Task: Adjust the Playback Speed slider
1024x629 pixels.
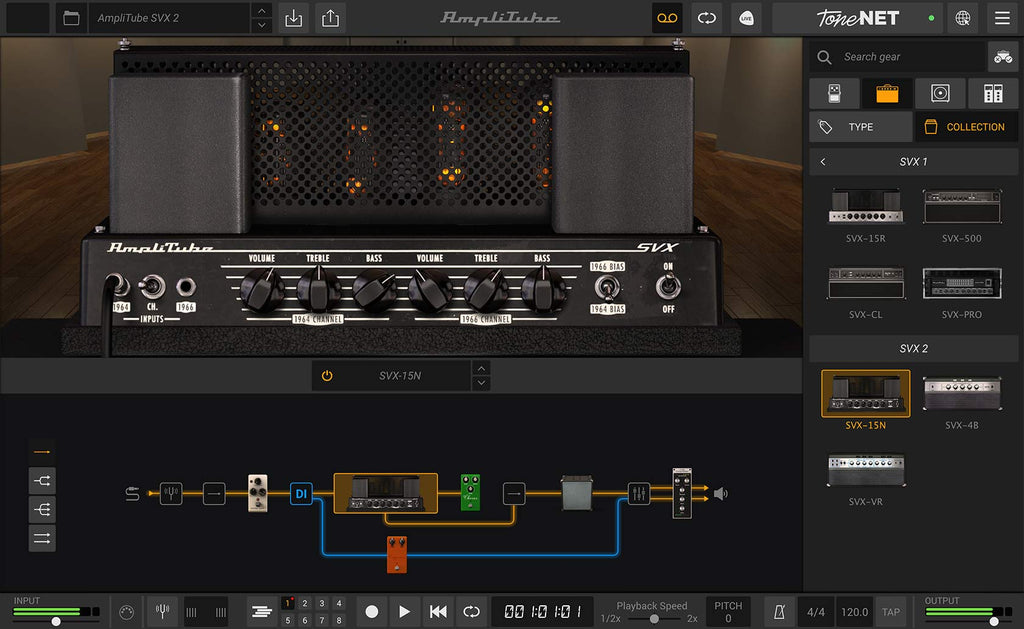Action: (x=654, y=619)
